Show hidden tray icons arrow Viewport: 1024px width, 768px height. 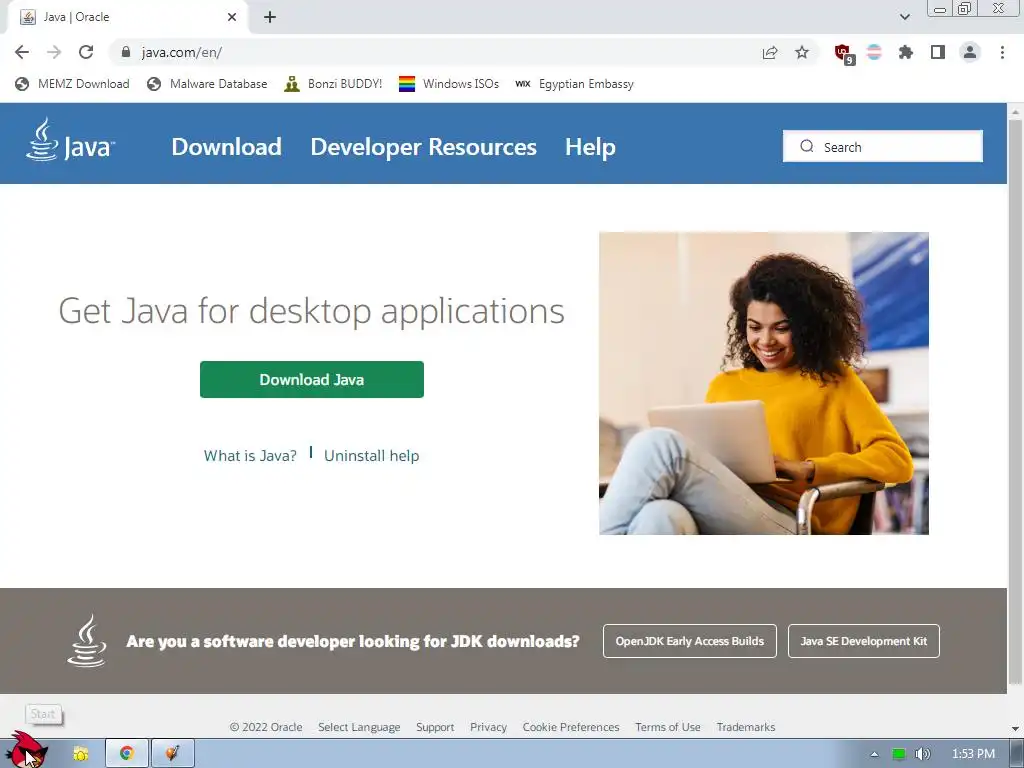[x=874, y=754]
